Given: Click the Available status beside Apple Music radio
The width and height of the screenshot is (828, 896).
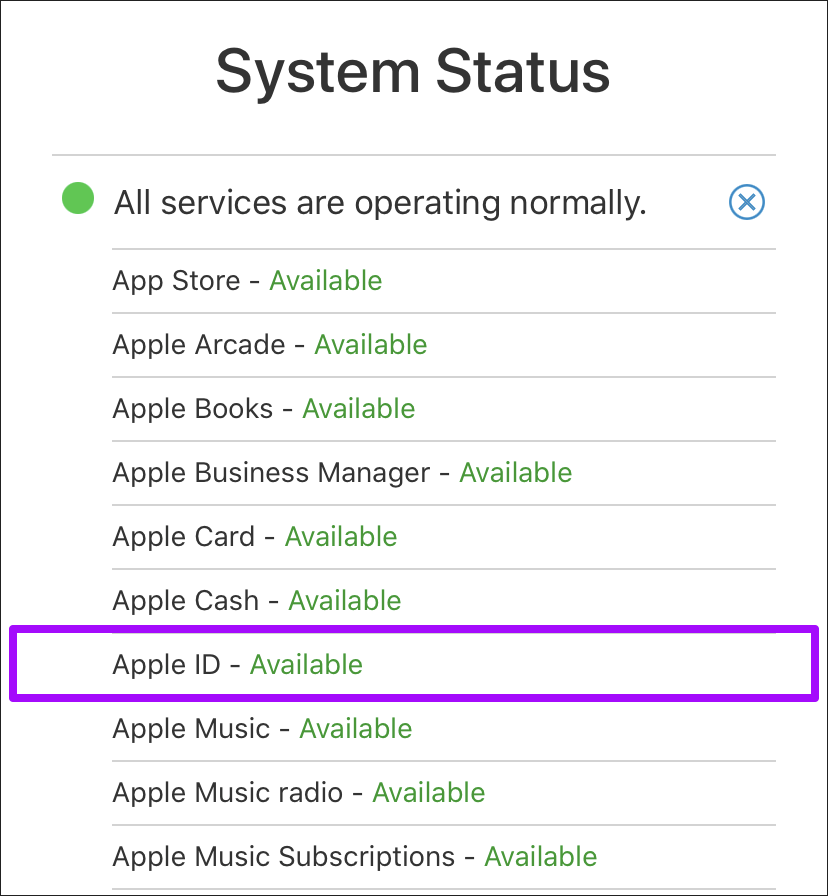Looking at the screenshot, I should pos(429,792).
